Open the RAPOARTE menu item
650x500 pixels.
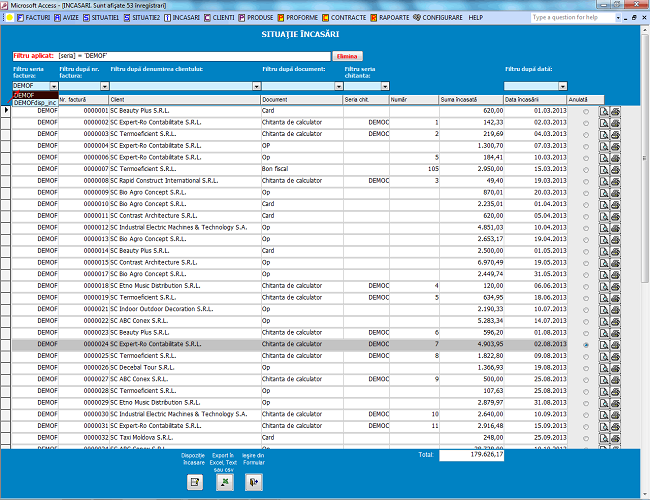click(390, 18)
